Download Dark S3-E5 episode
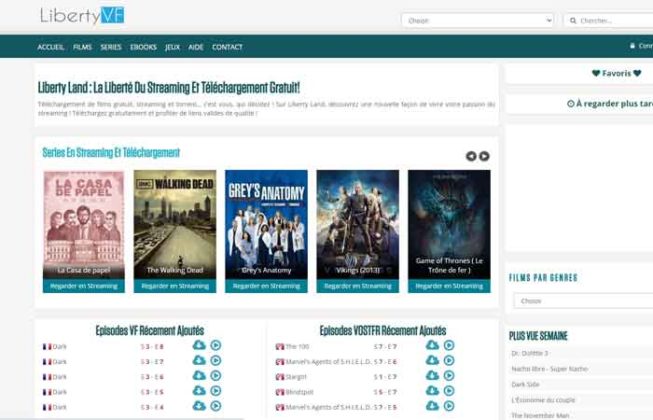This screenshot has width=653, height=420. (x=199, y=391)
